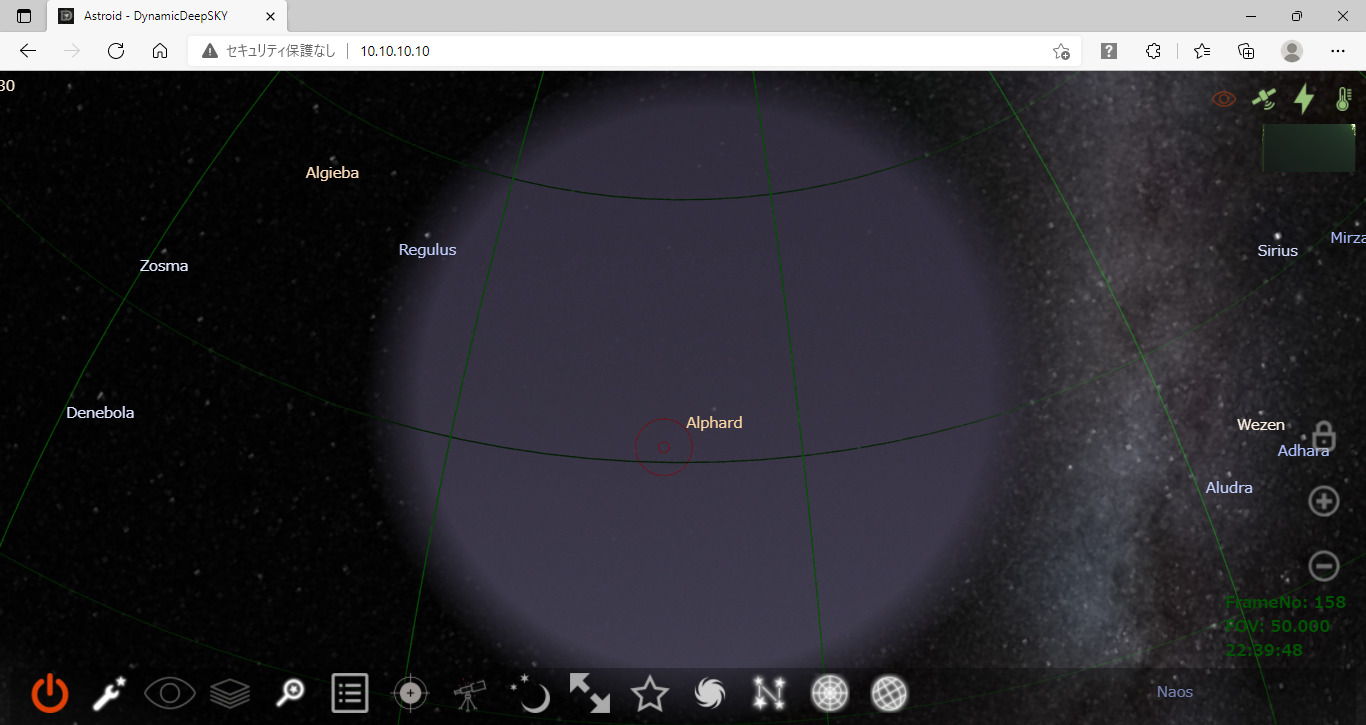
Task: Toggle the moon and stars night icon
Action: point(530,692)
